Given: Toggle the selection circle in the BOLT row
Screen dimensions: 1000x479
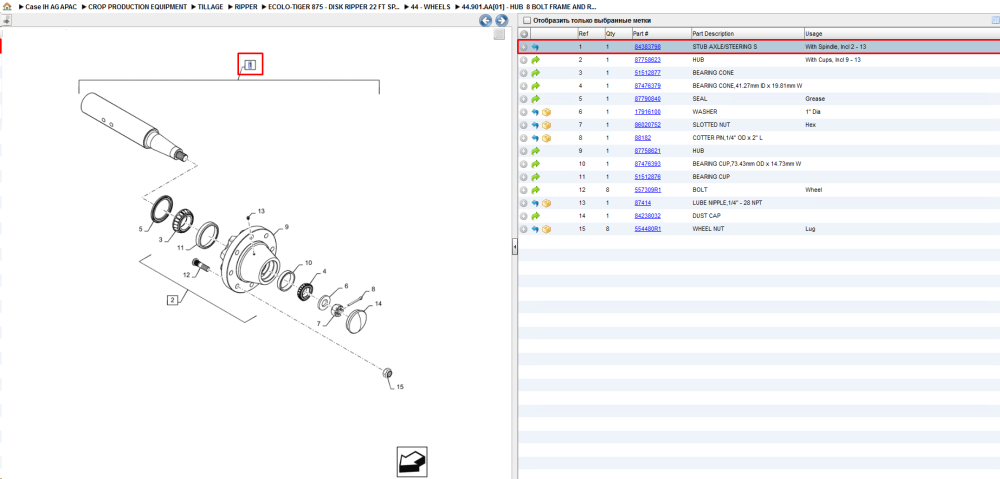Looking at the screenshot, I should click(524, 190).
